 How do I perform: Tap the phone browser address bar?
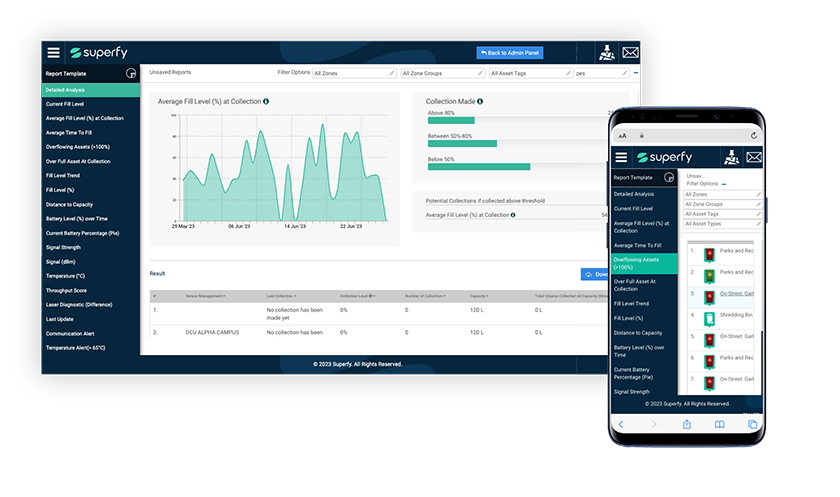tap(687, 135)
